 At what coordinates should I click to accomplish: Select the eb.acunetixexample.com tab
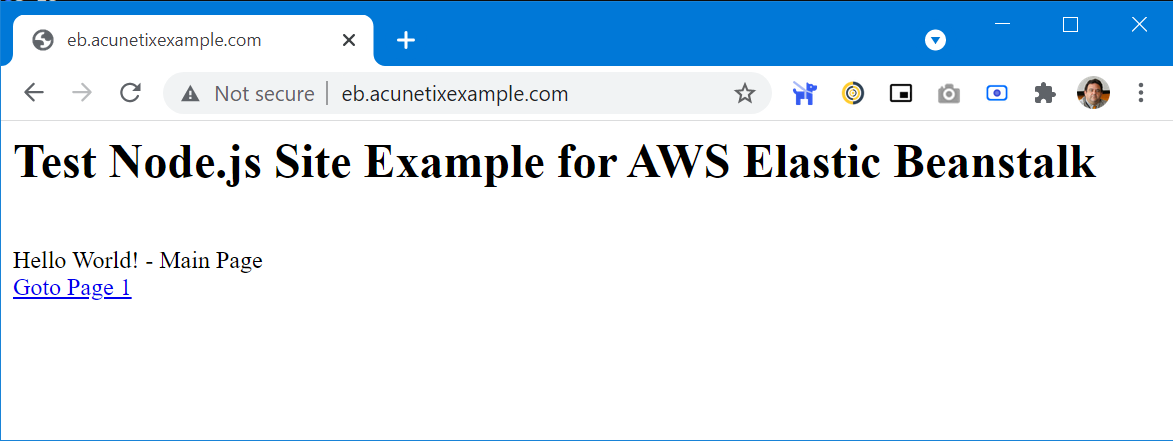click(x=165, y=41)
